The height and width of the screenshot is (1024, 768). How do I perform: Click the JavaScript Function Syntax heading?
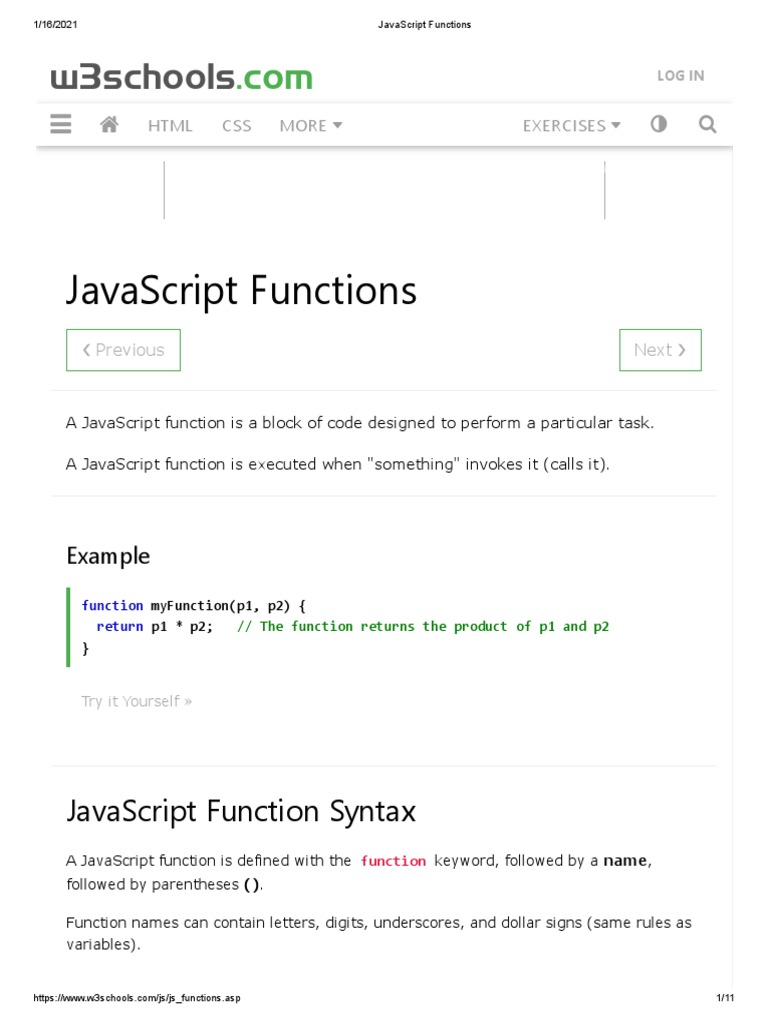click(241, 811)
